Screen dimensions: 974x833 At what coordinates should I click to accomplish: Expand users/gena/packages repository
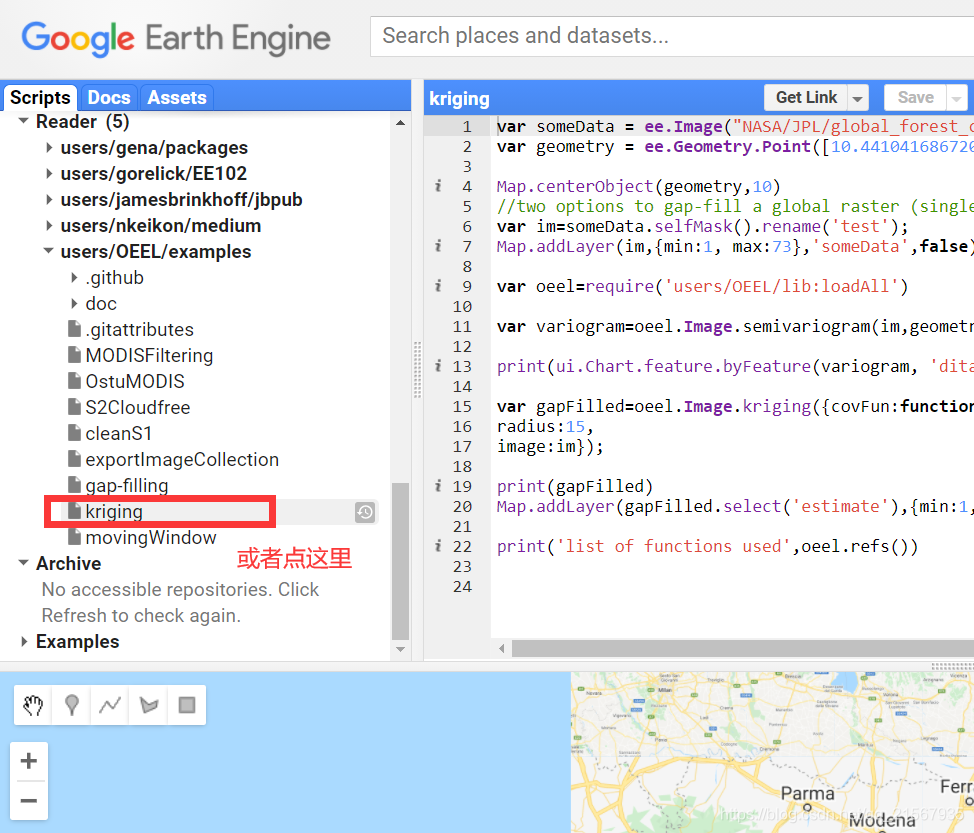click(x=49, y=148)
